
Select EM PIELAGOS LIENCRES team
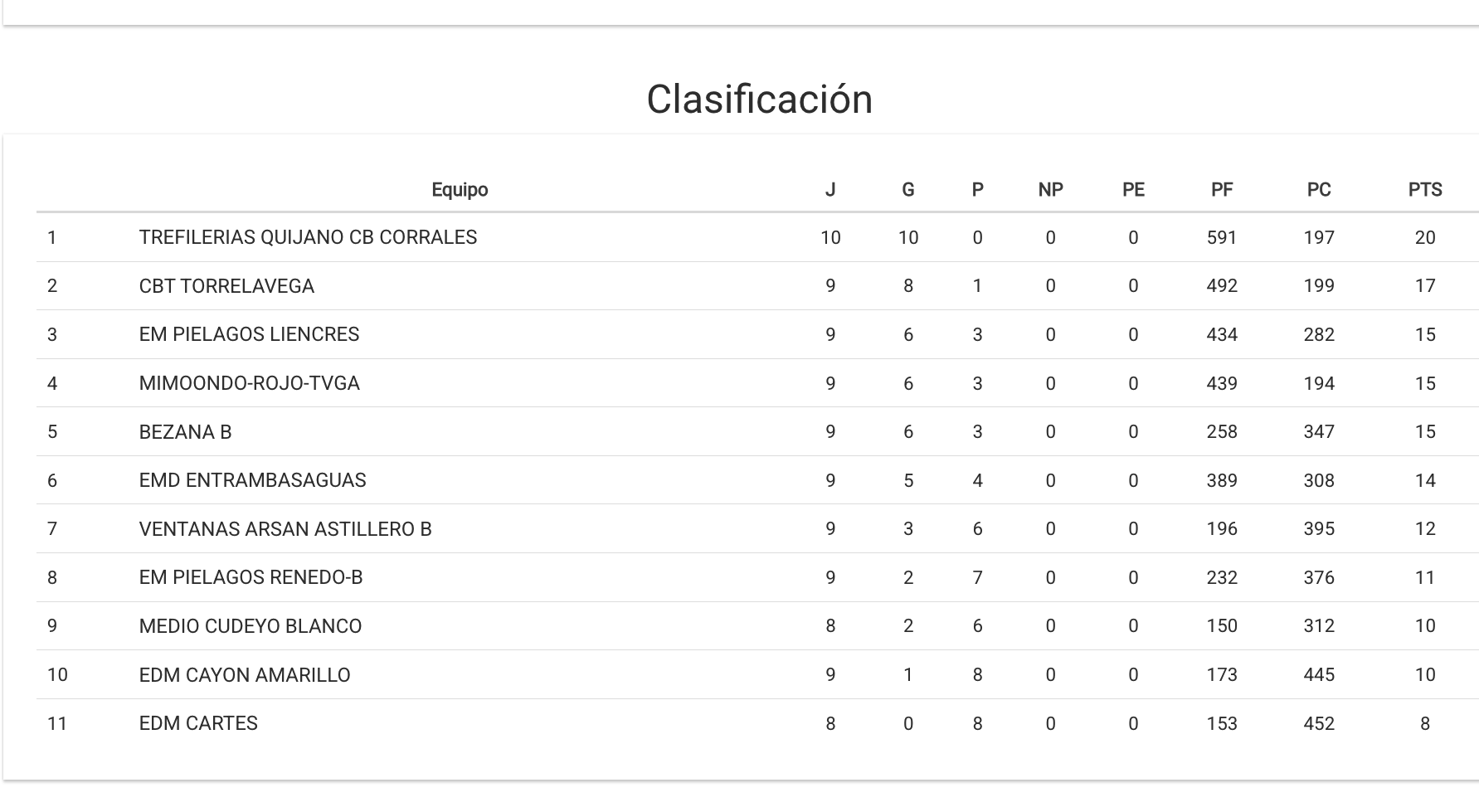pyautogui.click(x=249, y=334)
